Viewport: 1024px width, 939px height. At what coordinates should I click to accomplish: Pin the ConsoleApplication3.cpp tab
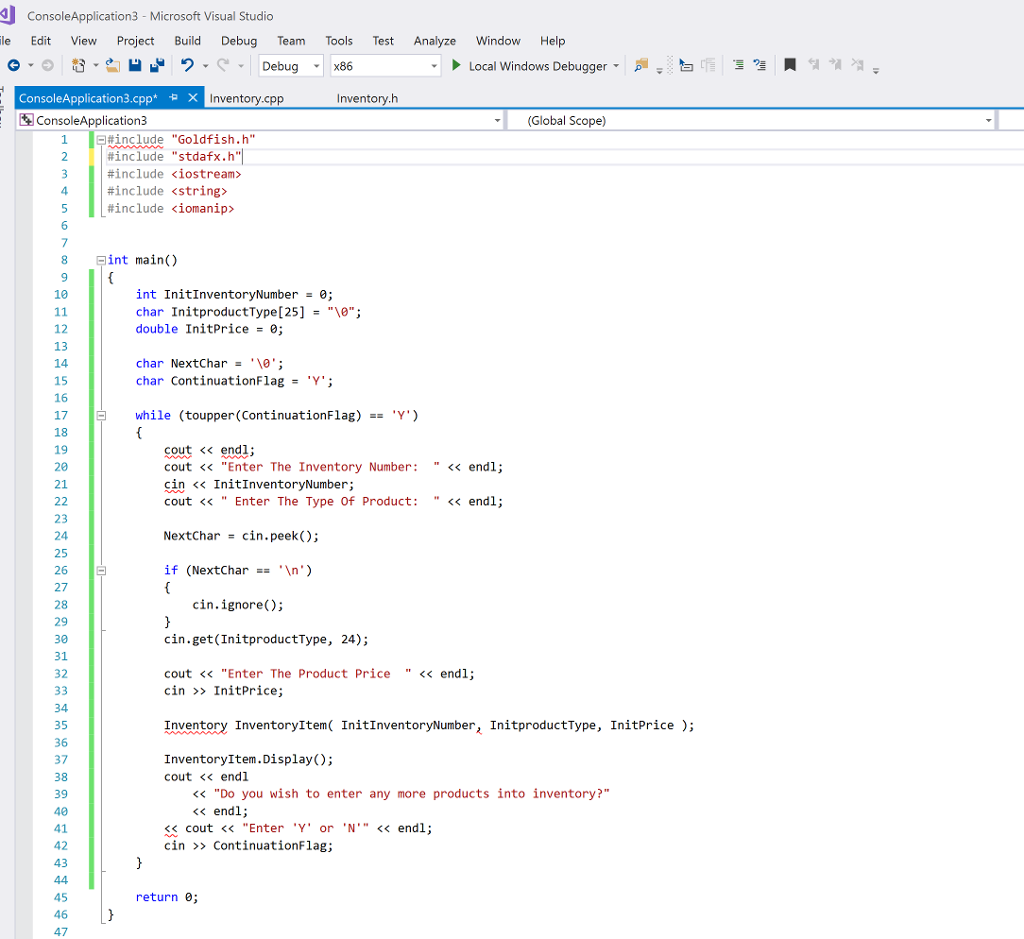pyautogui.click(x=174, y=97)
